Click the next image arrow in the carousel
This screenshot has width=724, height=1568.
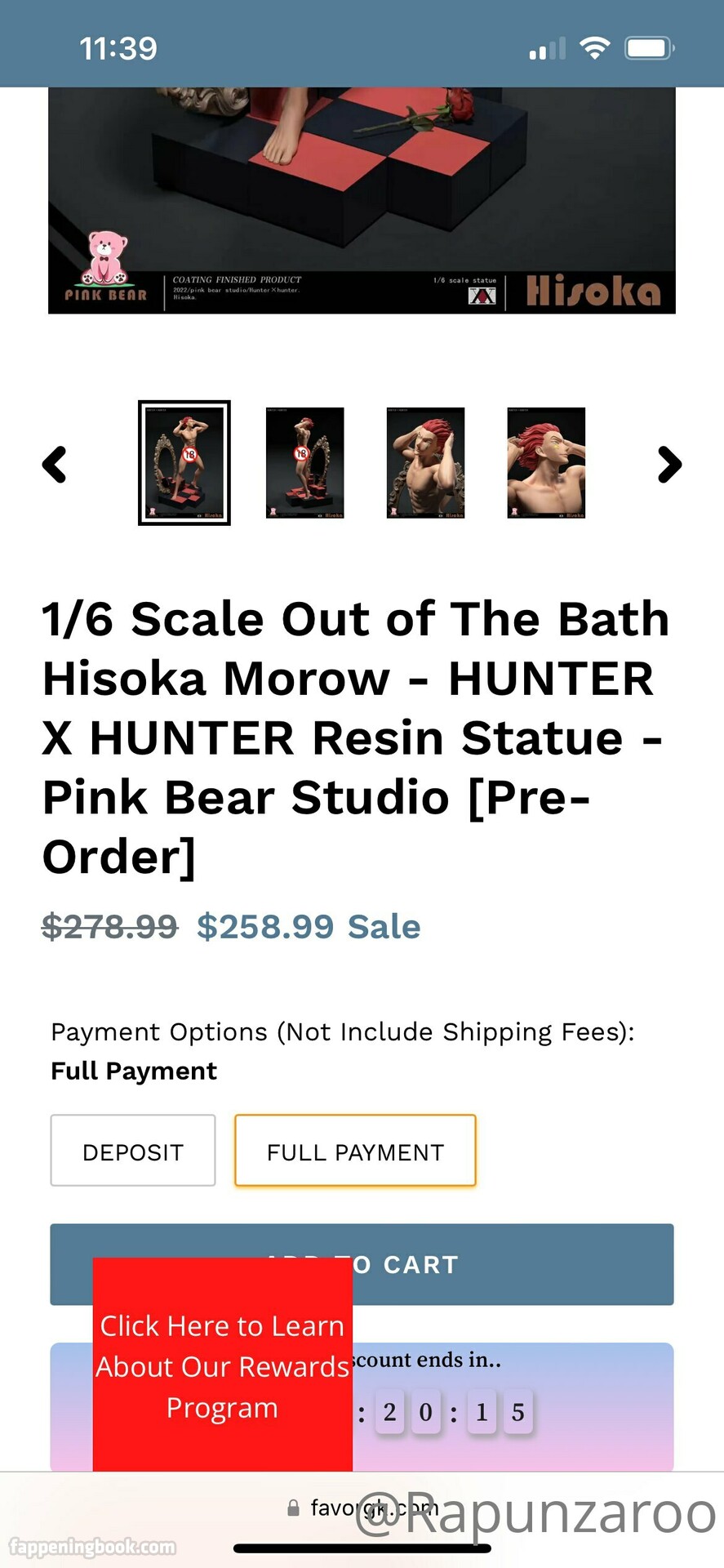669,465
